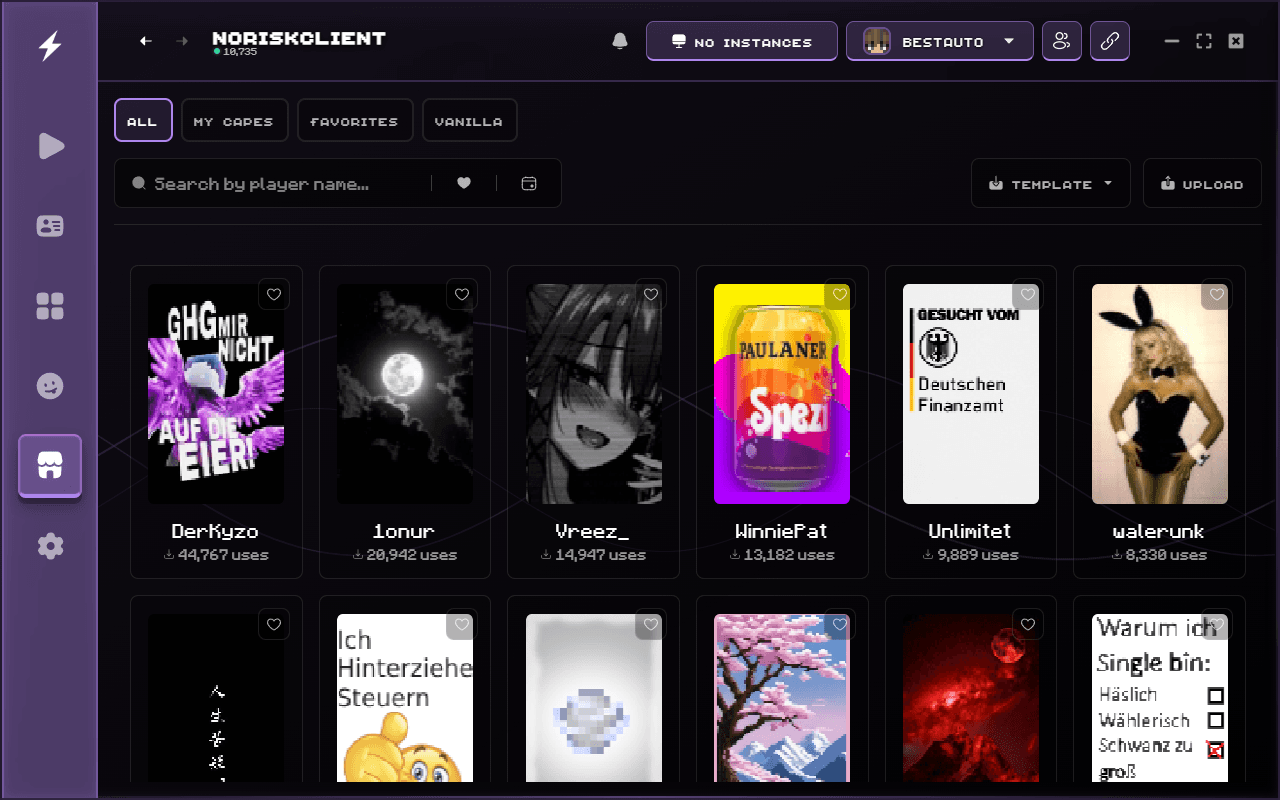Viewport: 1280px width, 800px height.
Task: Favorite the Ich Hinterziehe Steuern cape
Action: point(462,624)
